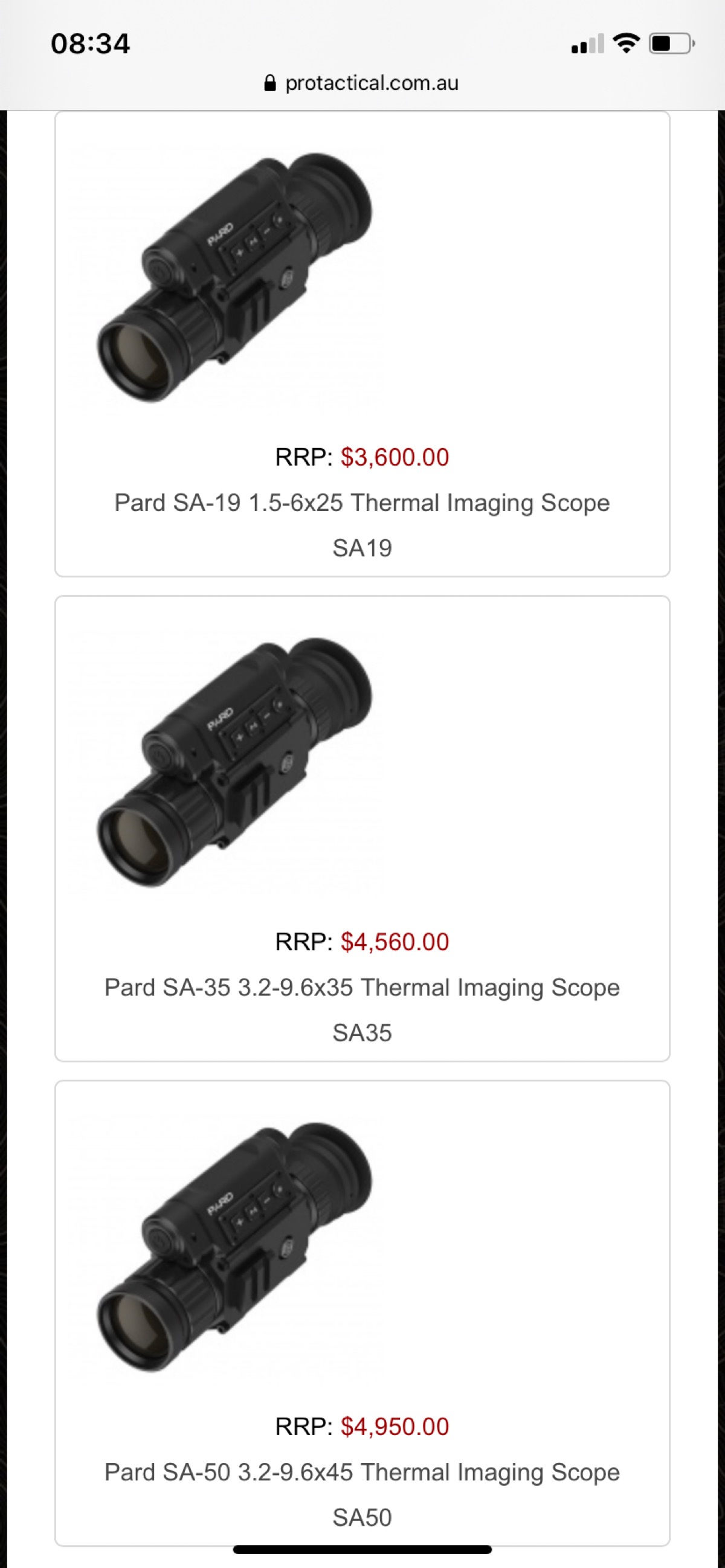Tap the battery indicator icon
This screenshot has height=1568, width=725.
(672, 44)
